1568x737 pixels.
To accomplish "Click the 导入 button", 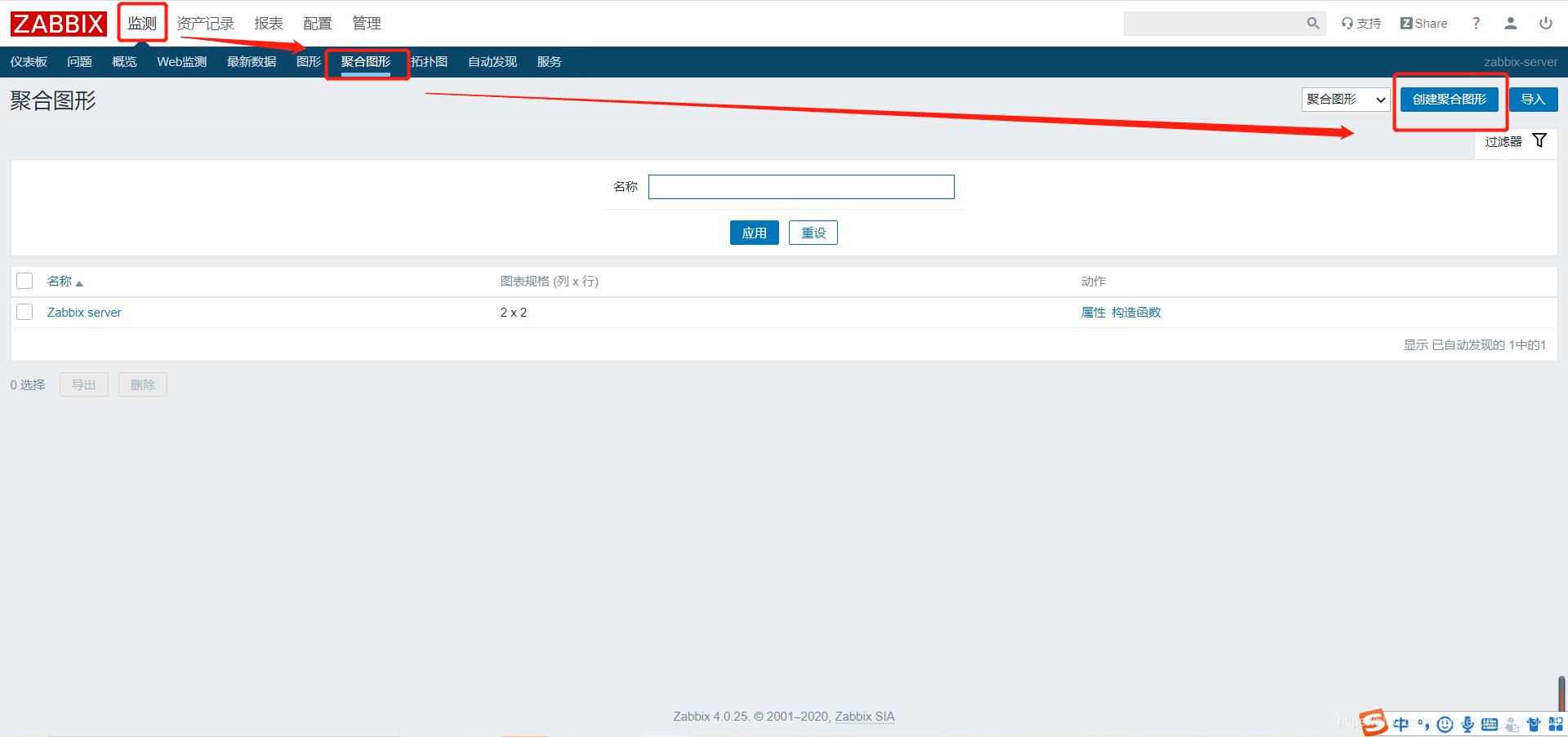I will 1533,100.
